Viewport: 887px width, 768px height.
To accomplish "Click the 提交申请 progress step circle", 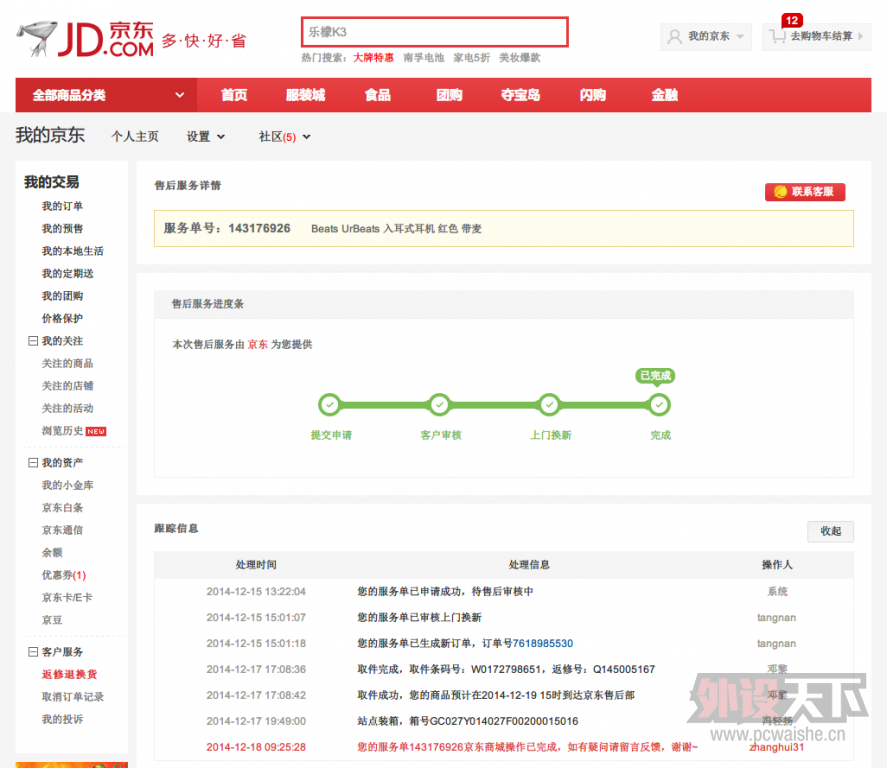I will (329, 404).
